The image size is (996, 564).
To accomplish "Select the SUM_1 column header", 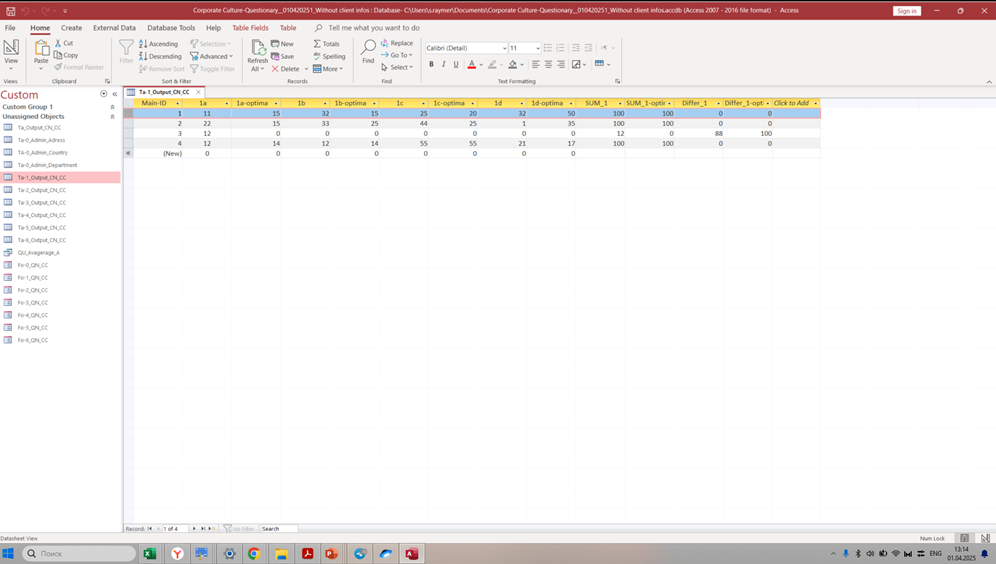I will 600,103.
